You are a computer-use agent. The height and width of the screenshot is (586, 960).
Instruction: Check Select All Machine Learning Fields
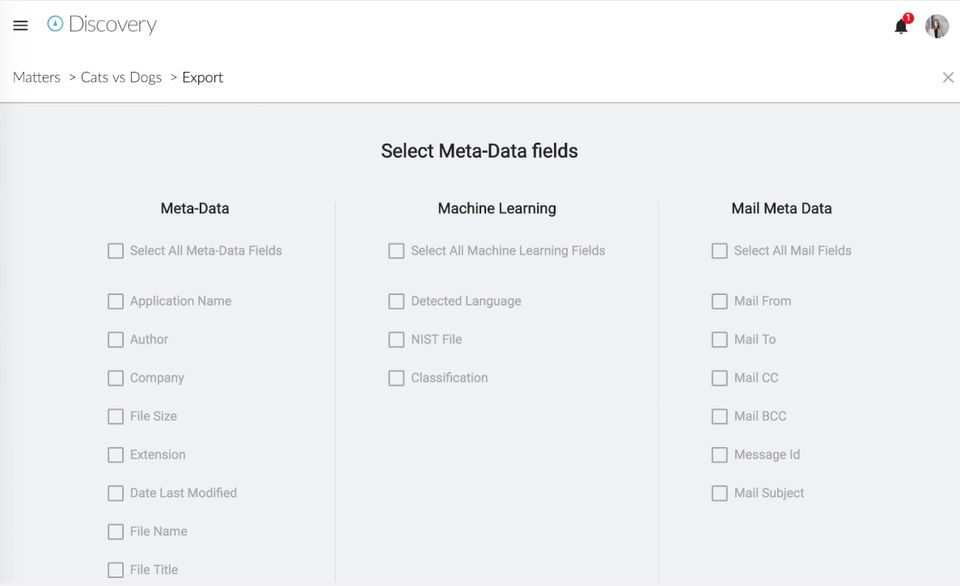coord(397,251)
